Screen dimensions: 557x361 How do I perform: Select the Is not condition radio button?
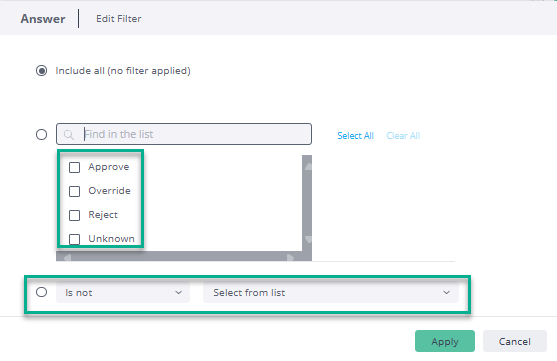42,292
